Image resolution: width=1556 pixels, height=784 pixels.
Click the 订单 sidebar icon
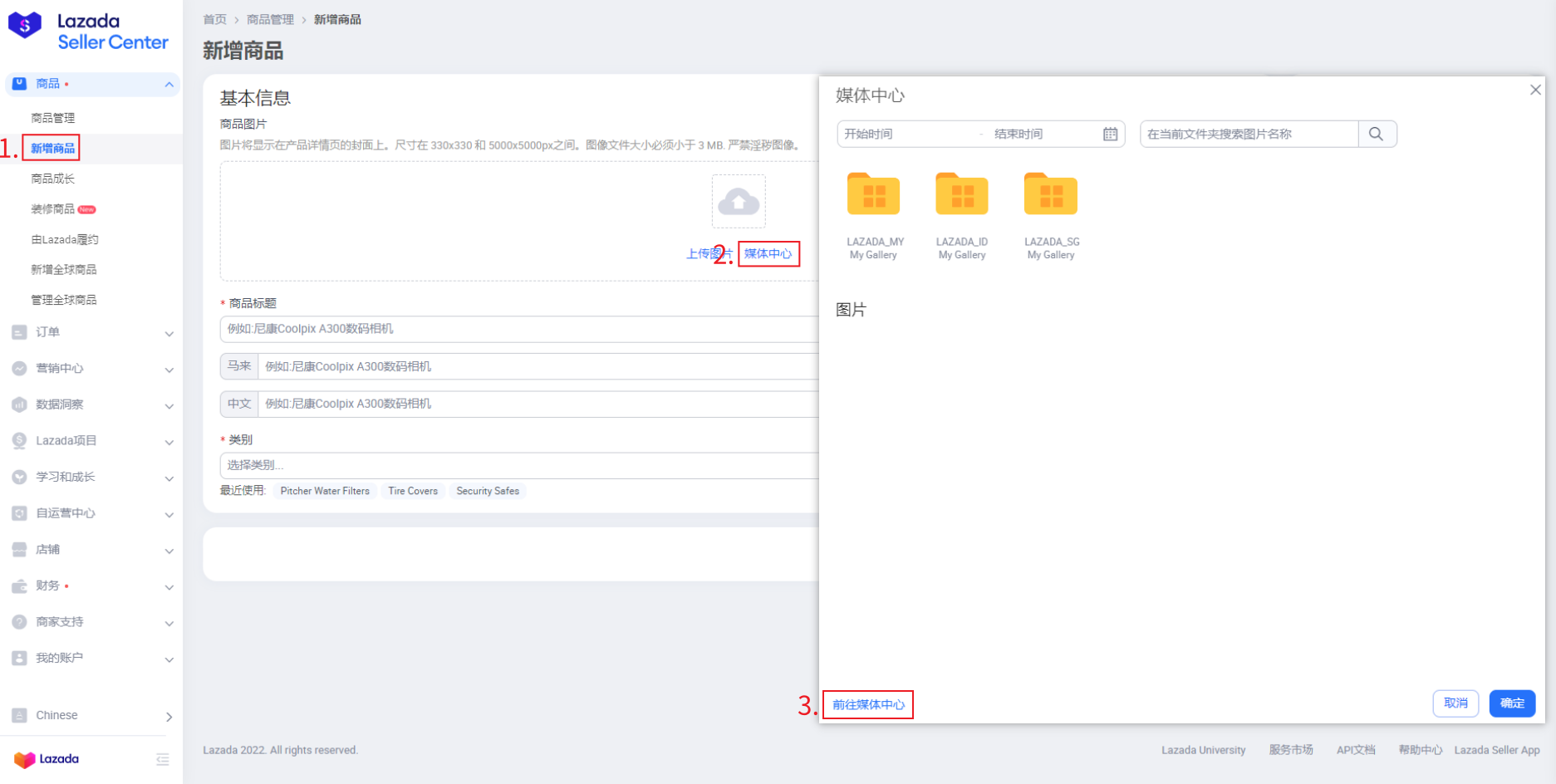(x=20, y=332)
